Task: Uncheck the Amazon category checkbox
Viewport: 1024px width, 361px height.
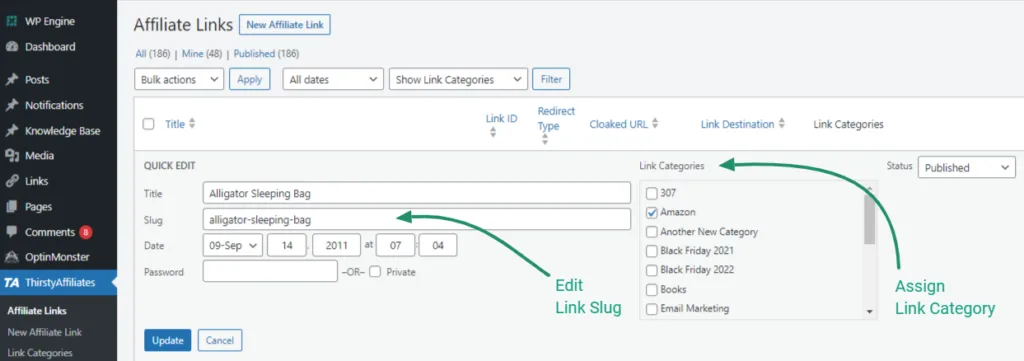Action: click(651, 212)
